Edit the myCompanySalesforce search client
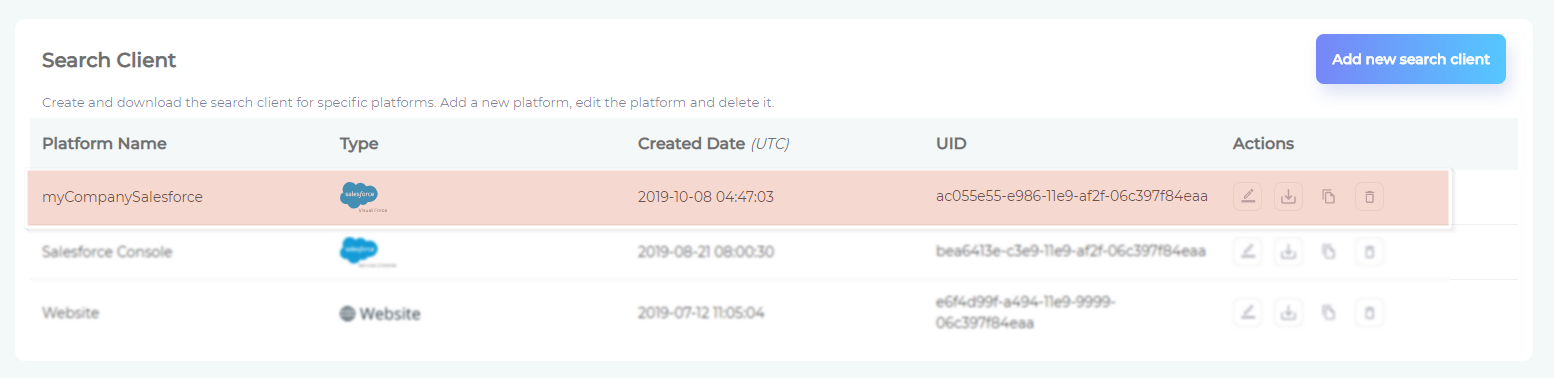The width and height of the screenshot is (1554, 378). [1247, 197]
